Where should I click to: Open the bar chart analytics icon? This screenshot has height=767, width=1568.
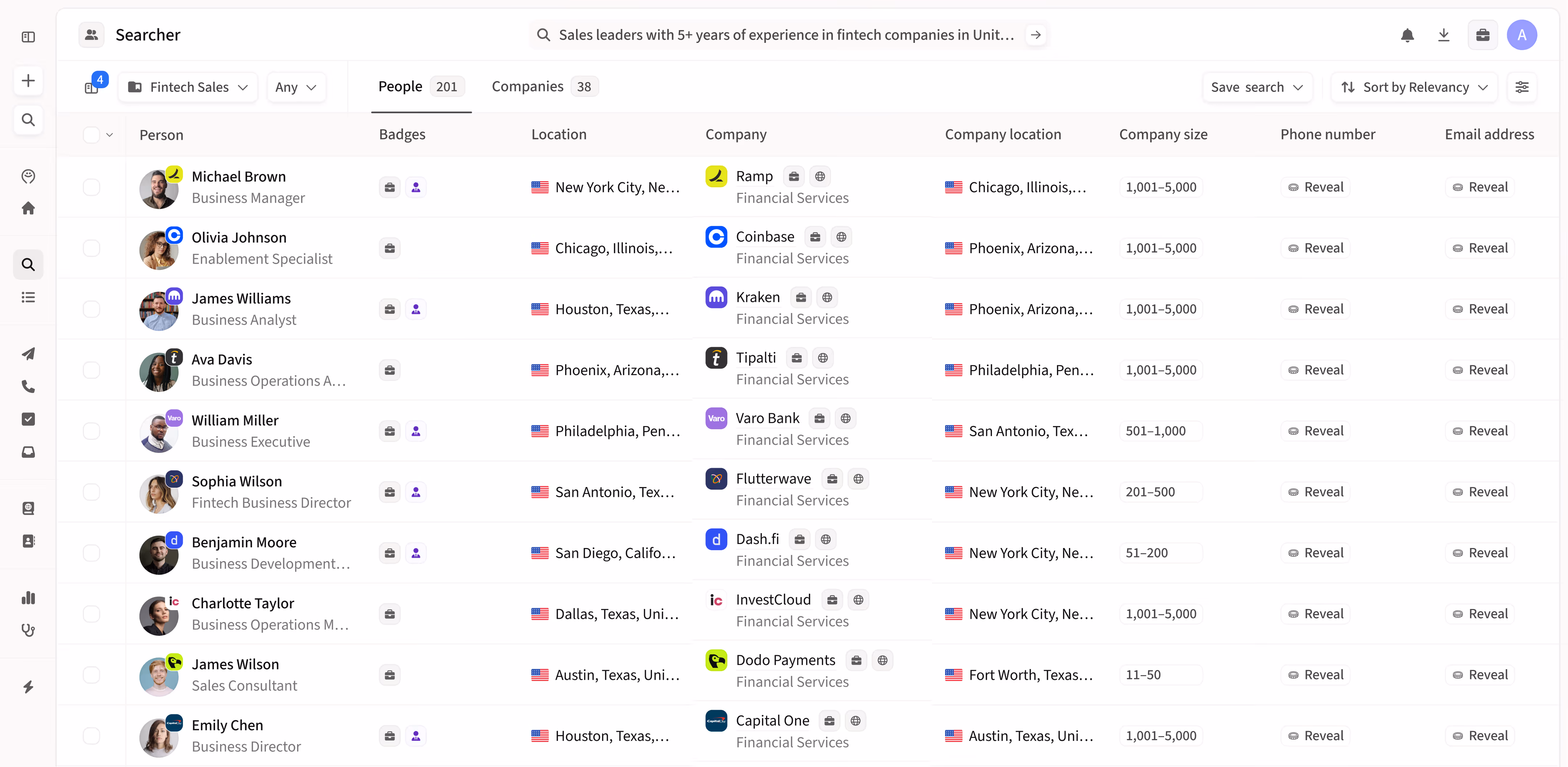tap(28, 598)
